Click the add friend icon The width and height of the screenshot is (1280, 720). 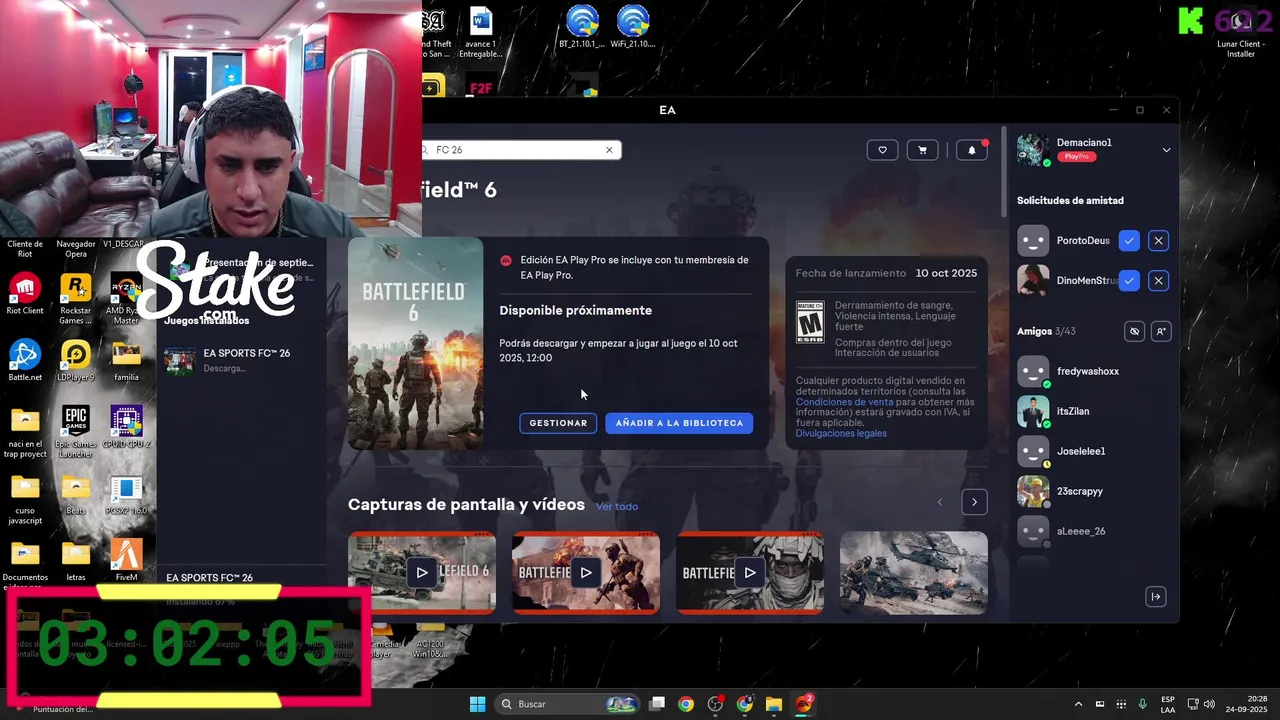pos(1161,331)
